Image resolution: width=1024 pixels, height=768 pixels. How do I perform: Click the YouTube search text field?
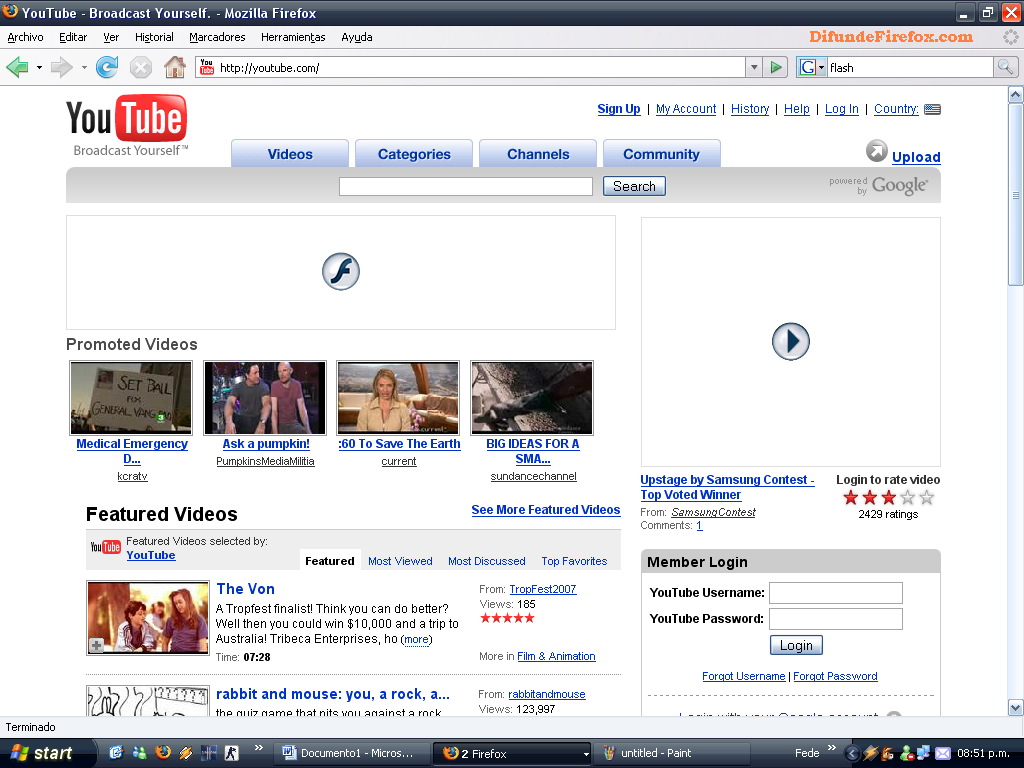tap(466, 186)
